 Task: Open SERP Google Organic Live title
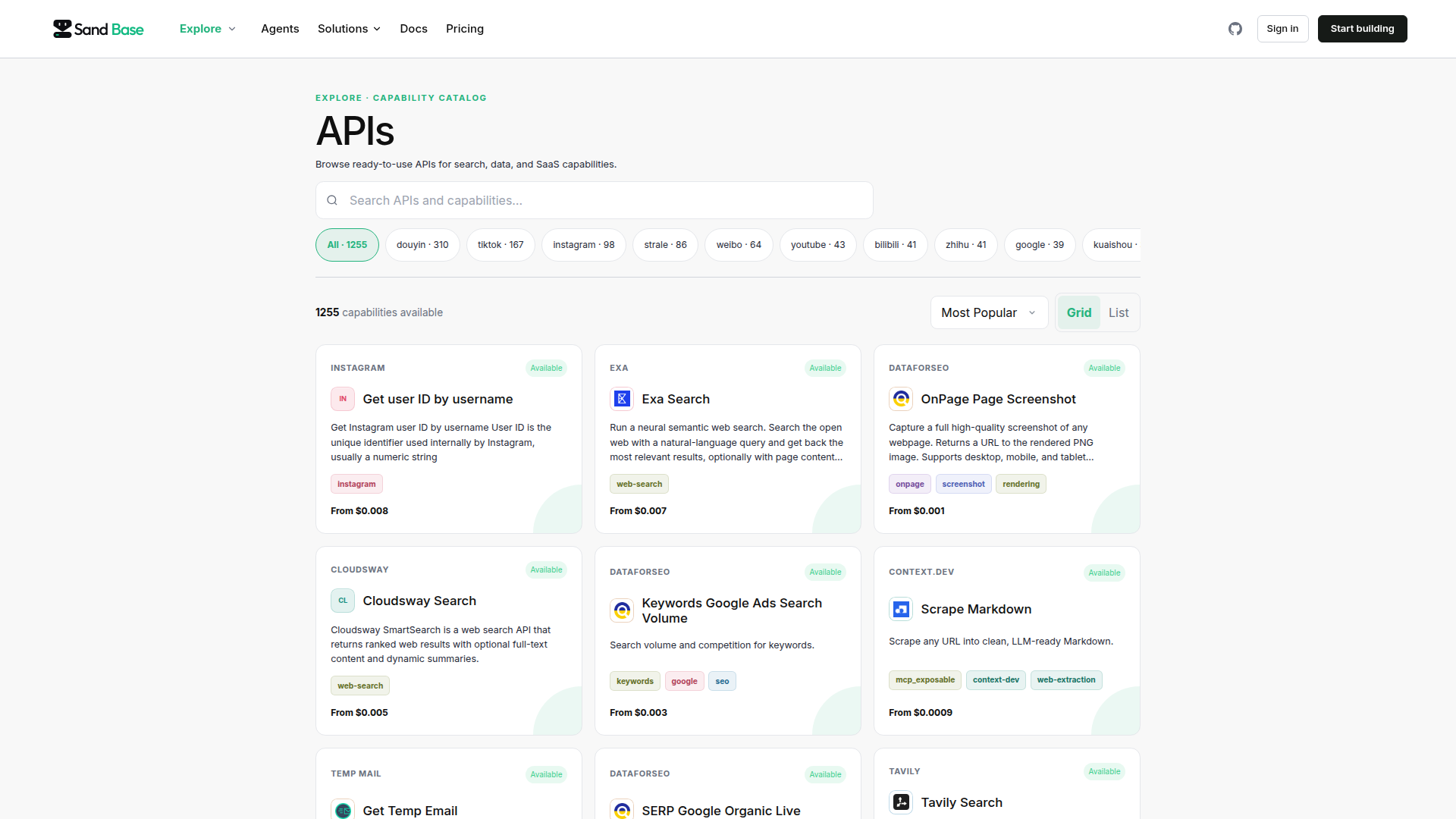[720, 811]
